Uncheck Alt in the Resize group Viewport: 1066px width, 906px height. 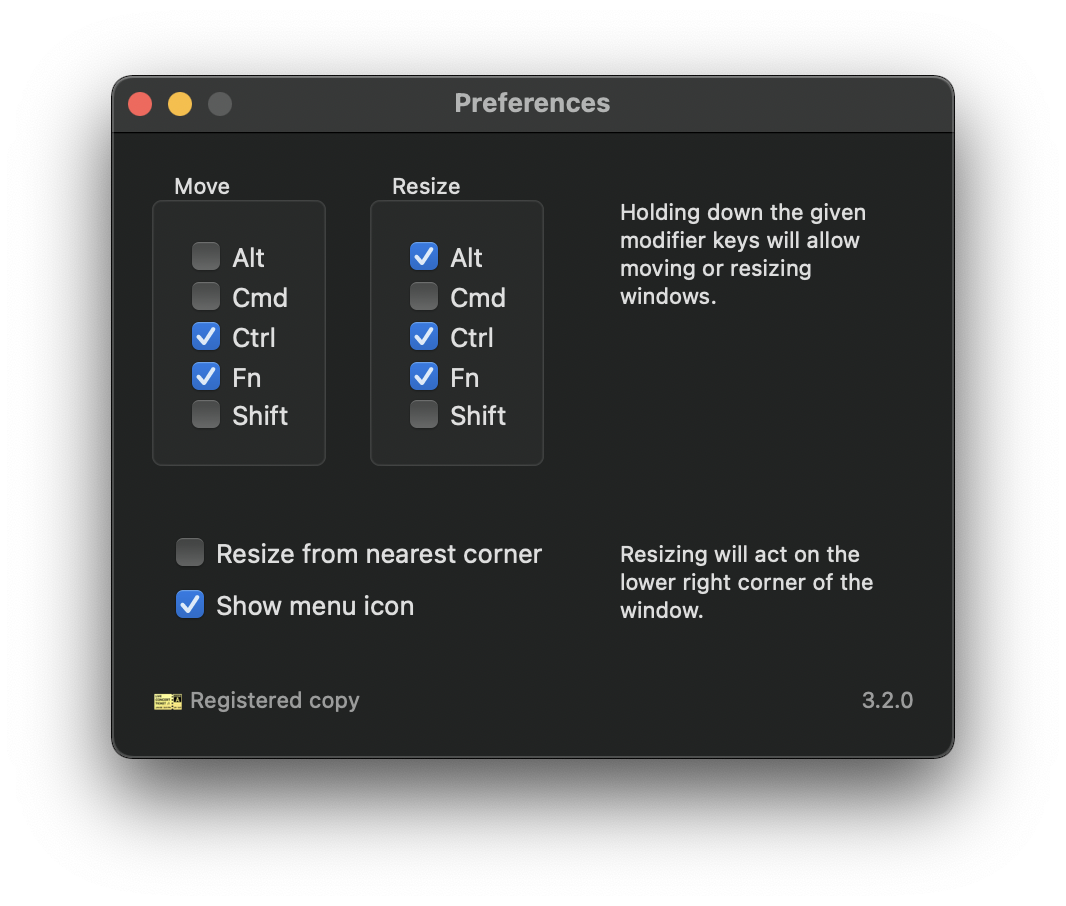(x=424, y=256)
